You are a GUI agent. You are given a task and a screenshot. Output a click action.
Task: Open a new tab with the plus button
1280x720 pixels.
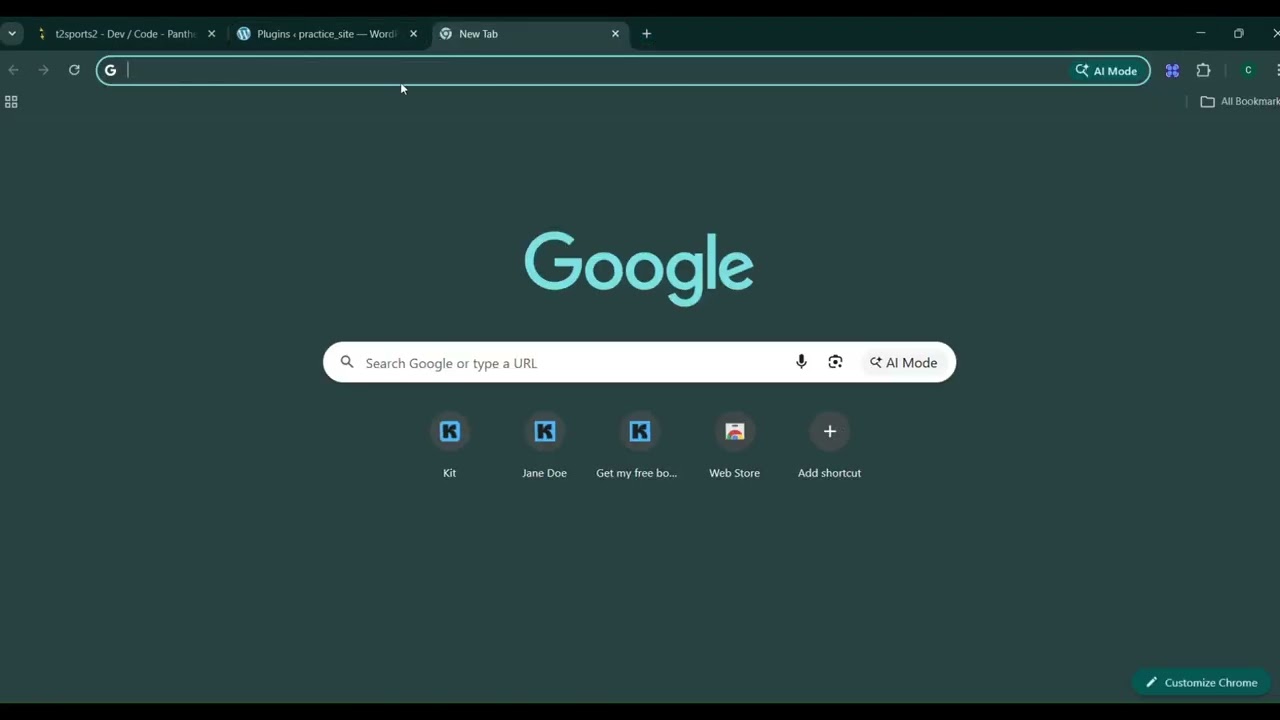coord(646,34)
